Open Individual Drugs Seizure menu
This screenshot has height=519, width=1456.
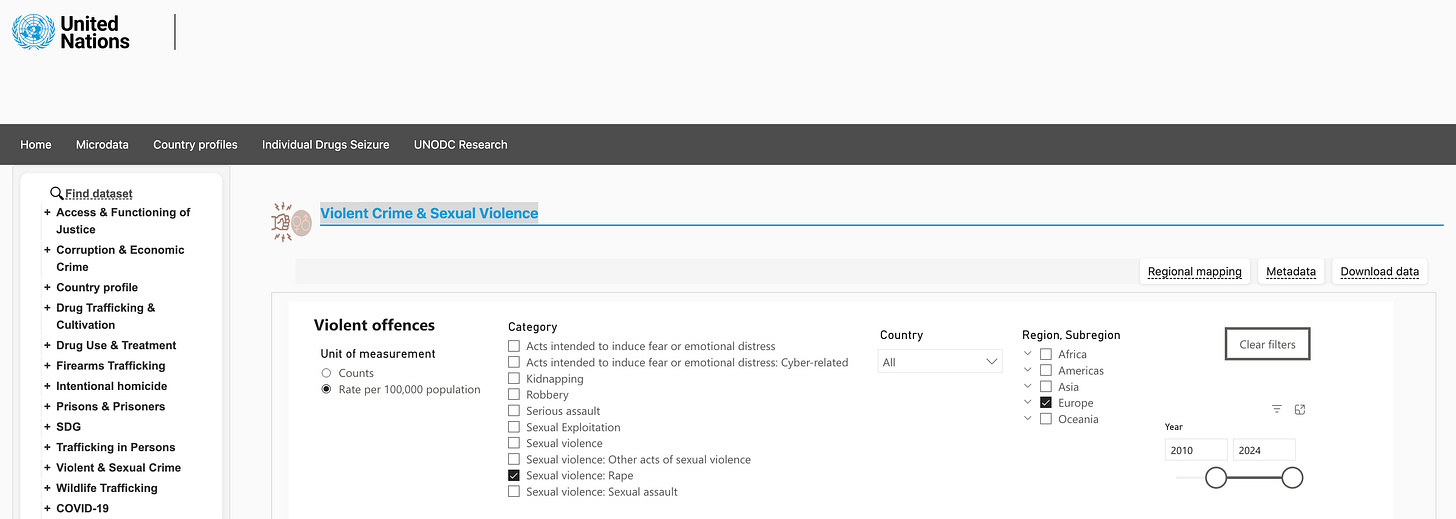click(x=326, y=145)
